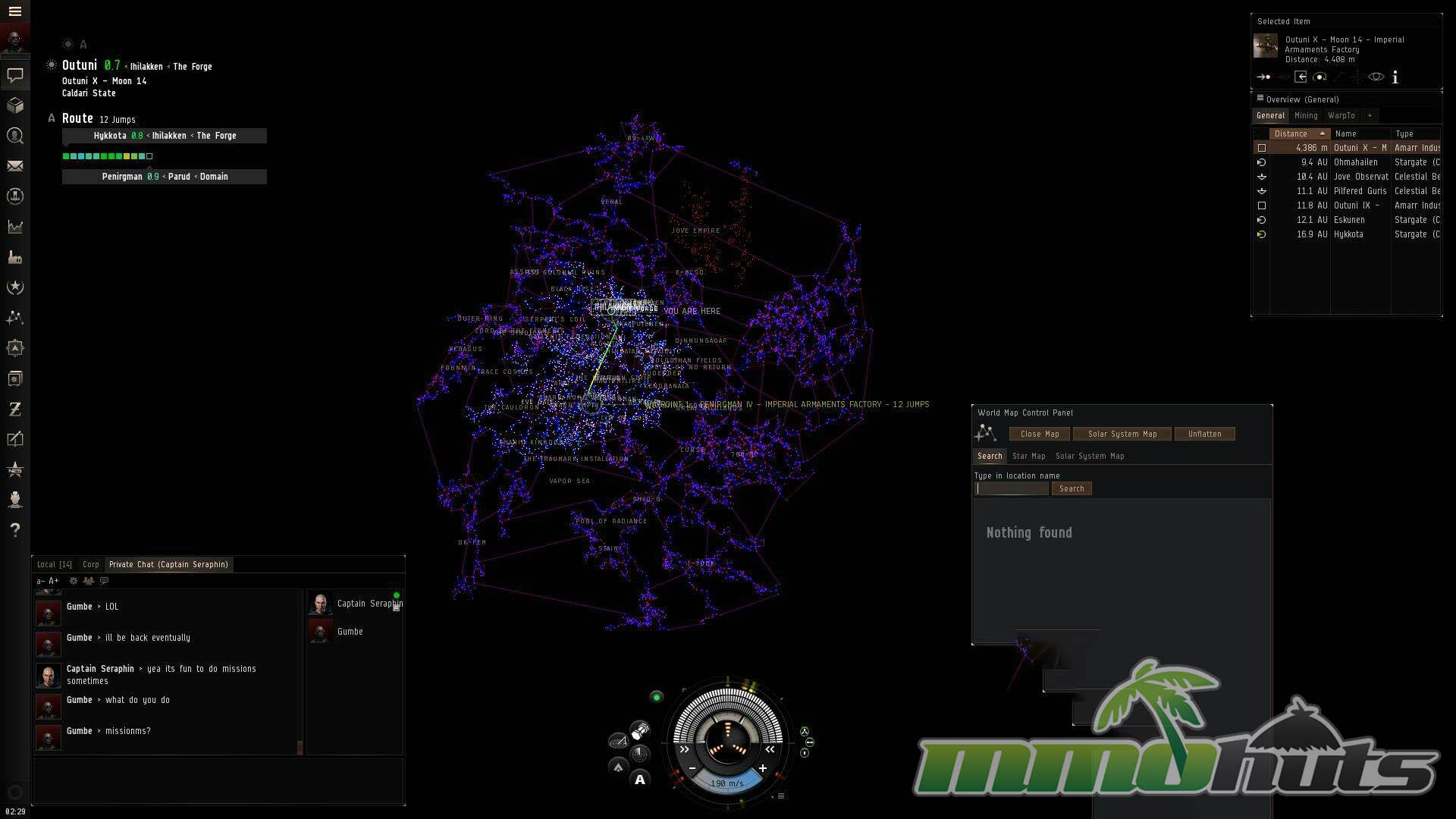Open the Star Map tab in control panel
Screen dimensions: 1456x819
click(x=1028, y=456)
